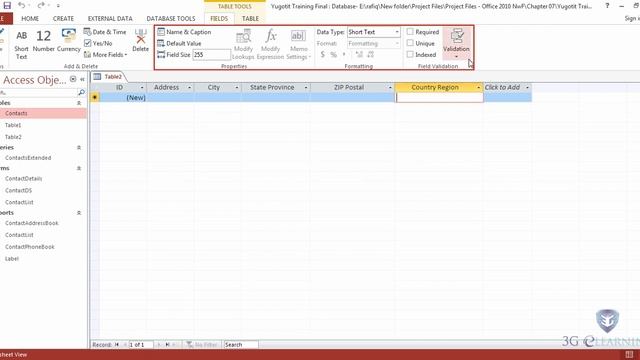Switch to the HOME tab
This screenshot has width=640, height=360.
tap(30, 19)
